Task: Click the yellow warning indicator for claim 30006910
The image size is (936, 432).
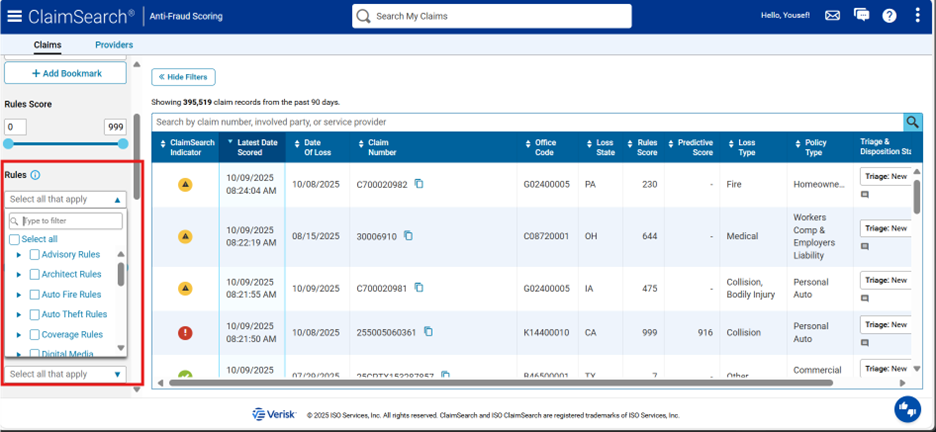Action: [x=185, y=237]
